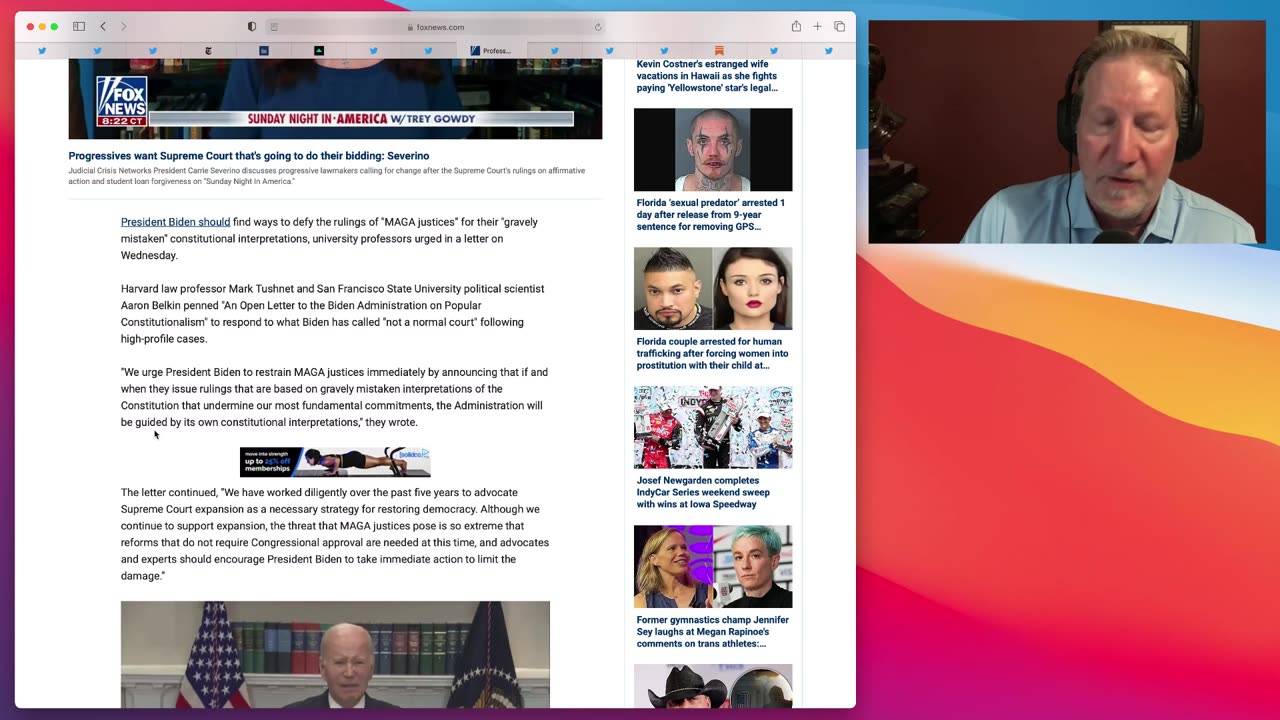1280x720 pixels.
Task: Click the 'move into strength' membership ad banner
Action: 335,462
